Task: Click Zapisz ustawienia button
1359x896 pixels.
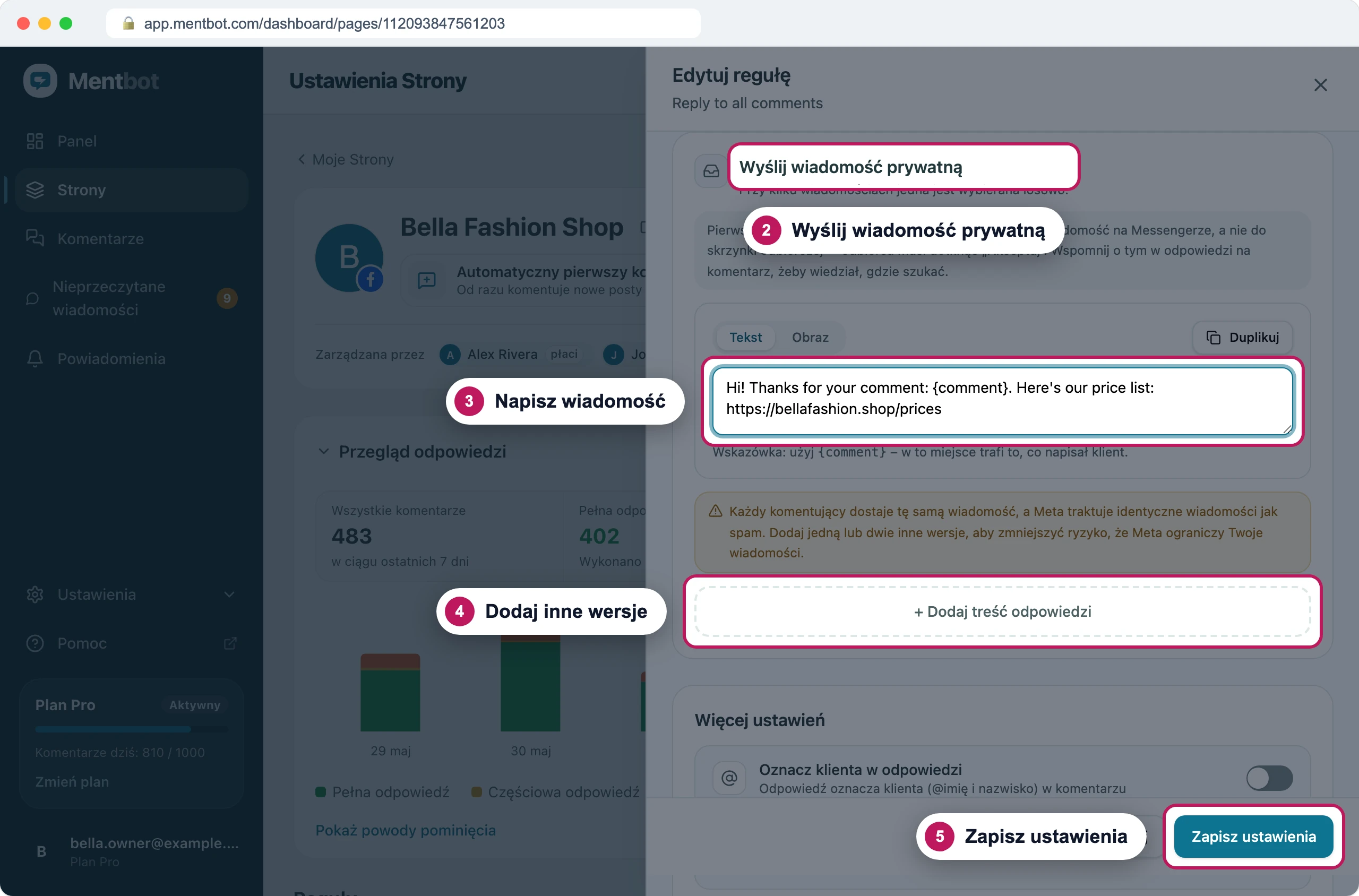Action: (x=1253, y=836)
